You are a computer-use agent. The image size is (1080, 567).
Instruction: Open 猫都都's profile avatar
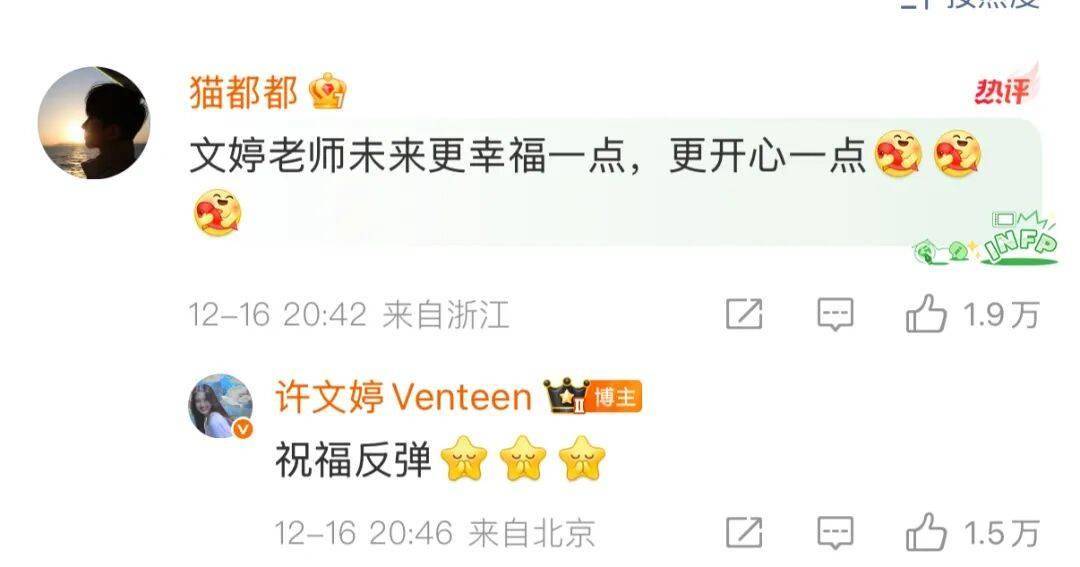[94, 123]
